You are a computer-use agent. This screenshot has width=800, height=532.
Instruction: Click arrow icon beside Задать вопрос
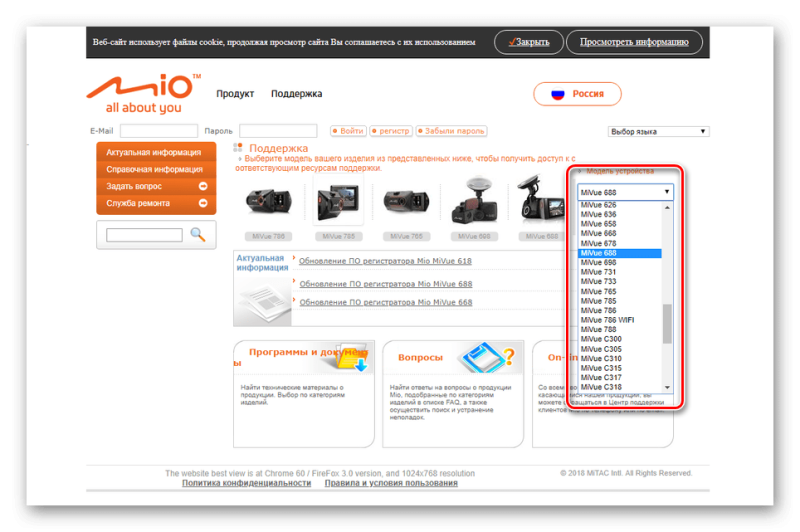coord(203,186)
